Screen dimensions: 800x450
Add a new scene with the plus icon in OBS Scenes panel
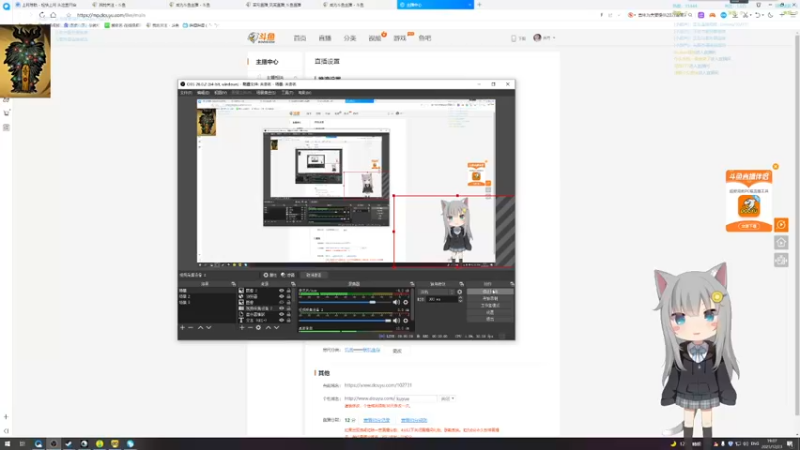tap(182, 328)
